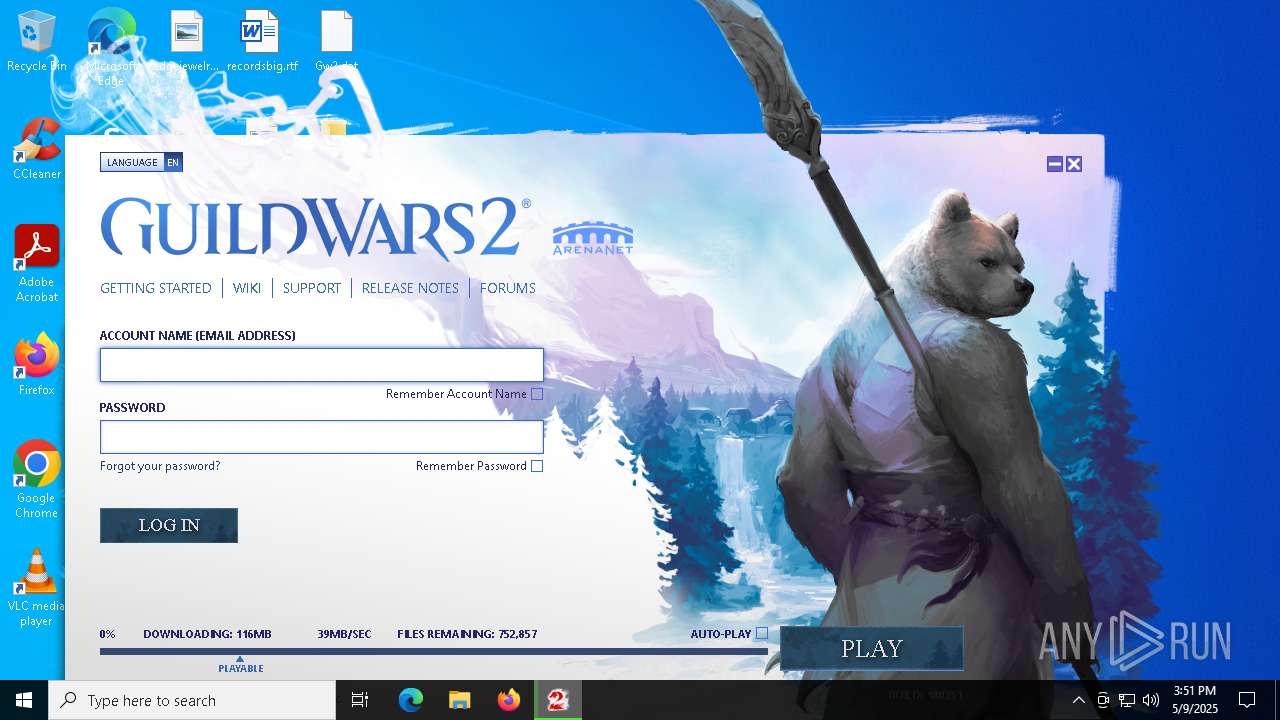Image resolution: width=1280 pixels, height=720 pixels.
Task: Click the Log In button
Action: click(x=169, y=525)
